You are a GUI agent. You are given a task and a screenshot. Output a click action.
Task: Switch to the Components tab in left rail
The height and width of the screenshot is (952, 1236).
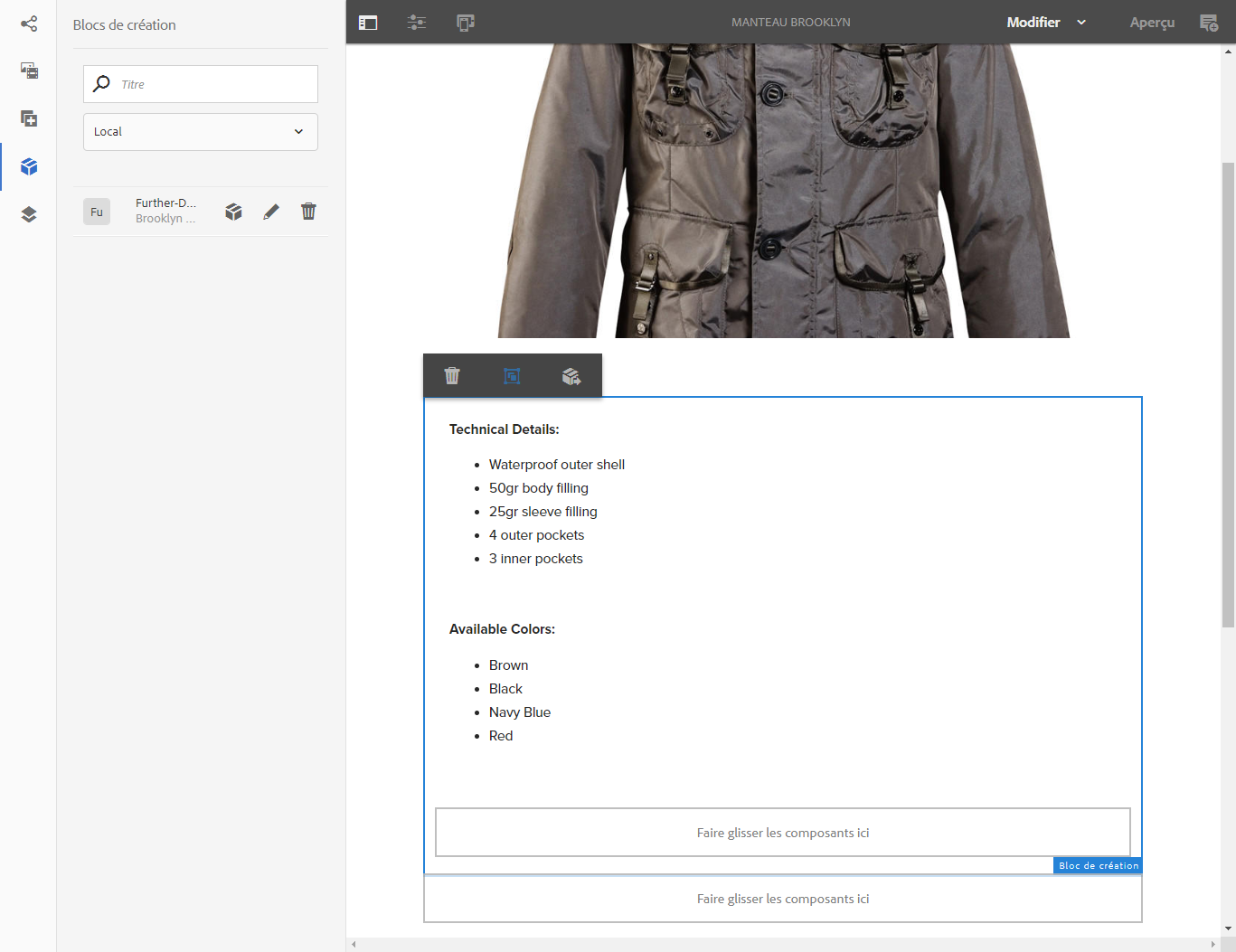pos(29,118)
